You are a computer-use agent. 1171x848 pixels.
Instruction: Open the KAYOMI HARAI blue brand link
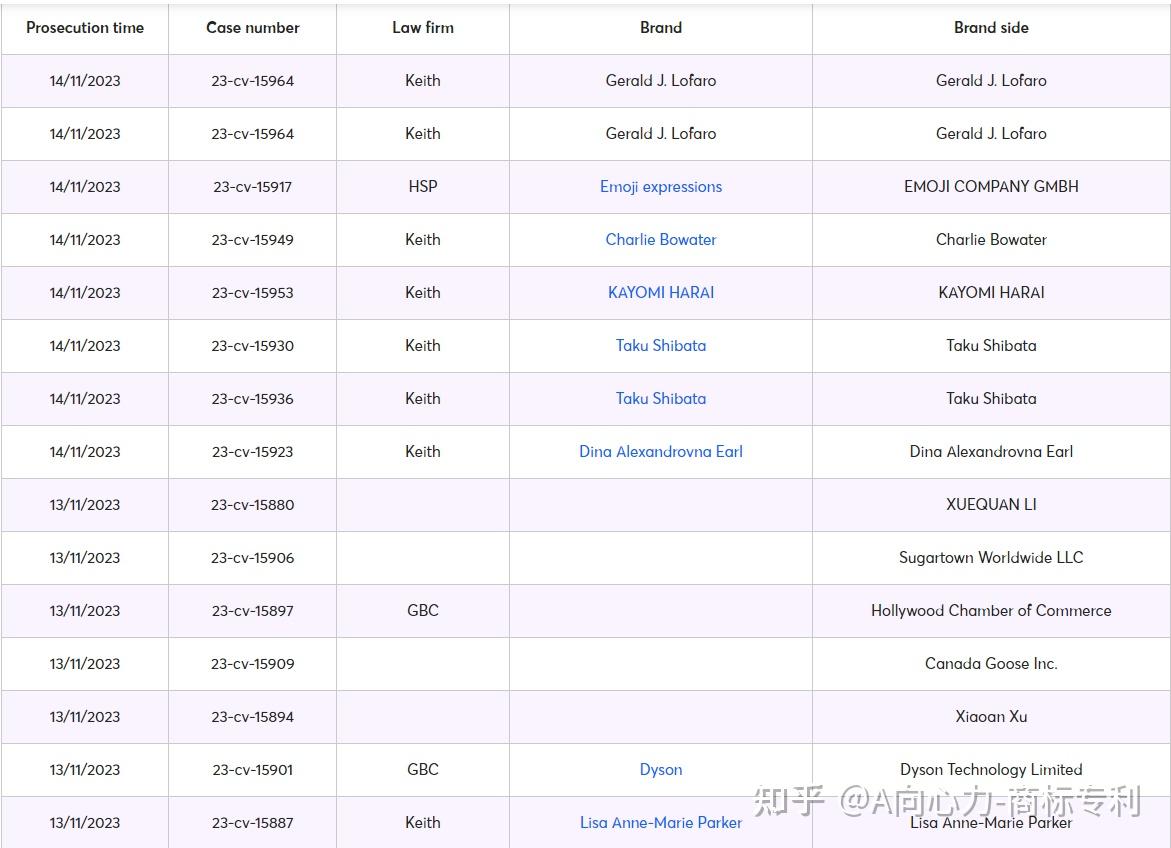pos(661,293)
